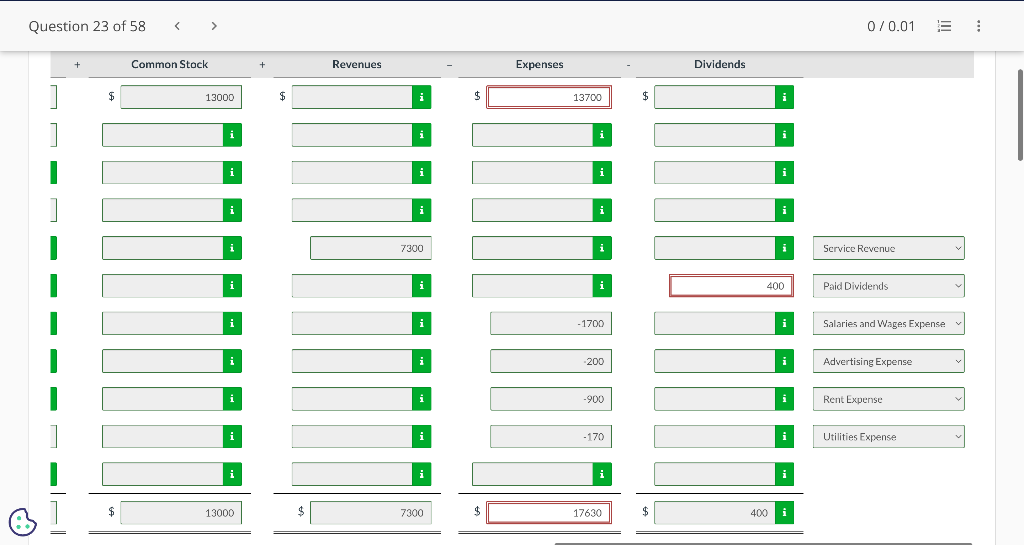Click the Revenues field showing 7300 in Service Revenue row

pos(371,248)
